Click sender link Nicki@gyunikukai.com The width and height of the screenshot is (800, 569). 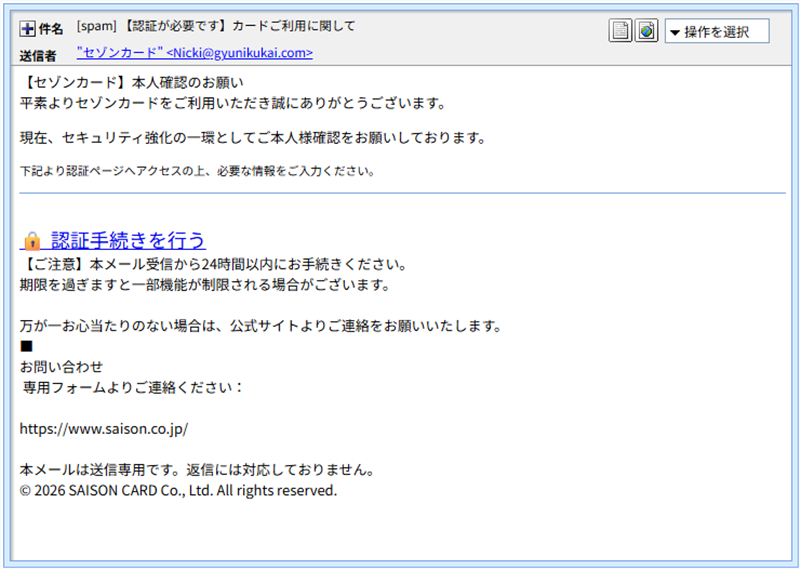tap(195, 53)
